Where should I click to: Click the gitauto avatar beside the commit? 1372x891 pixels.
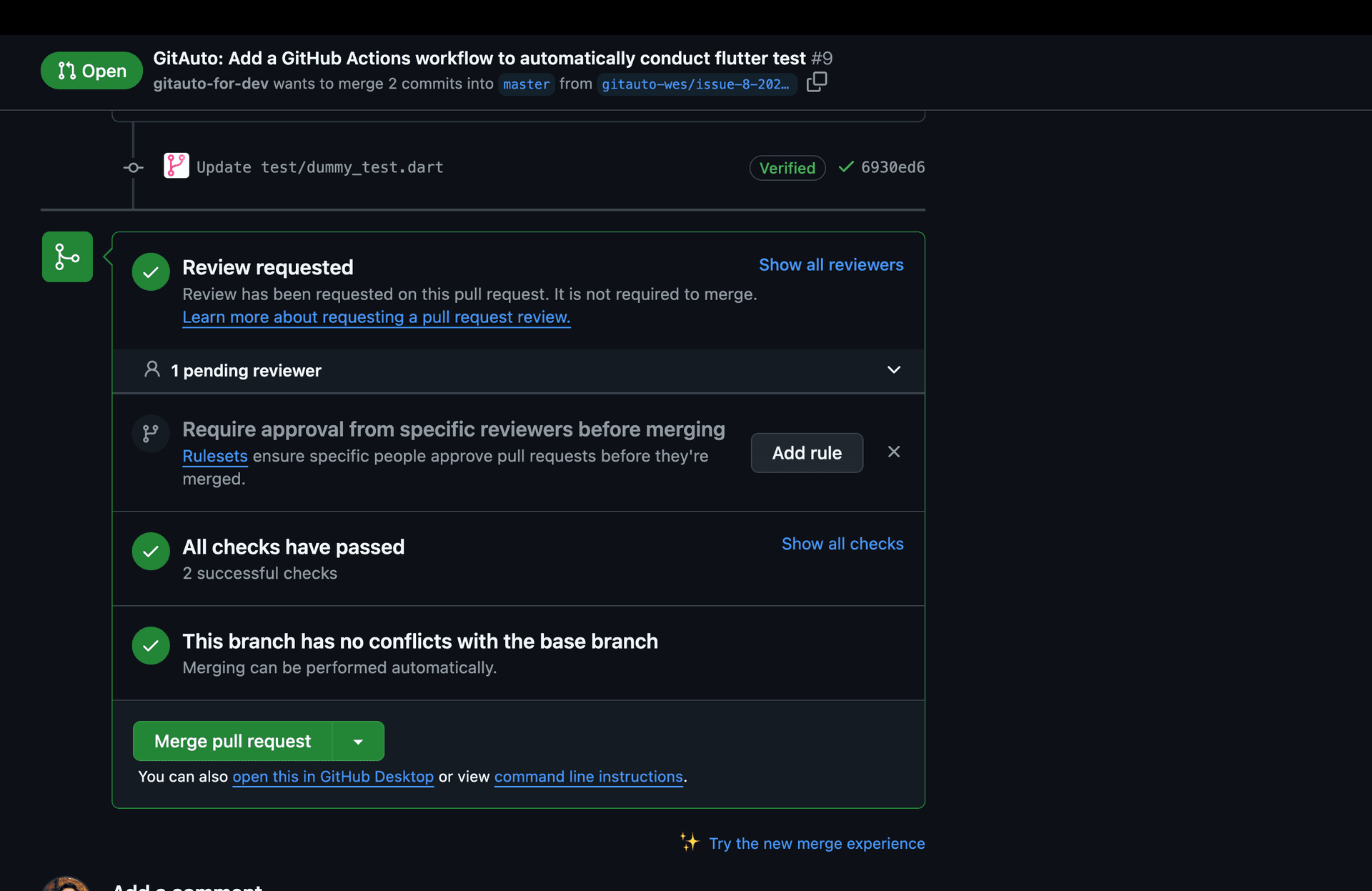coord(176,166)
